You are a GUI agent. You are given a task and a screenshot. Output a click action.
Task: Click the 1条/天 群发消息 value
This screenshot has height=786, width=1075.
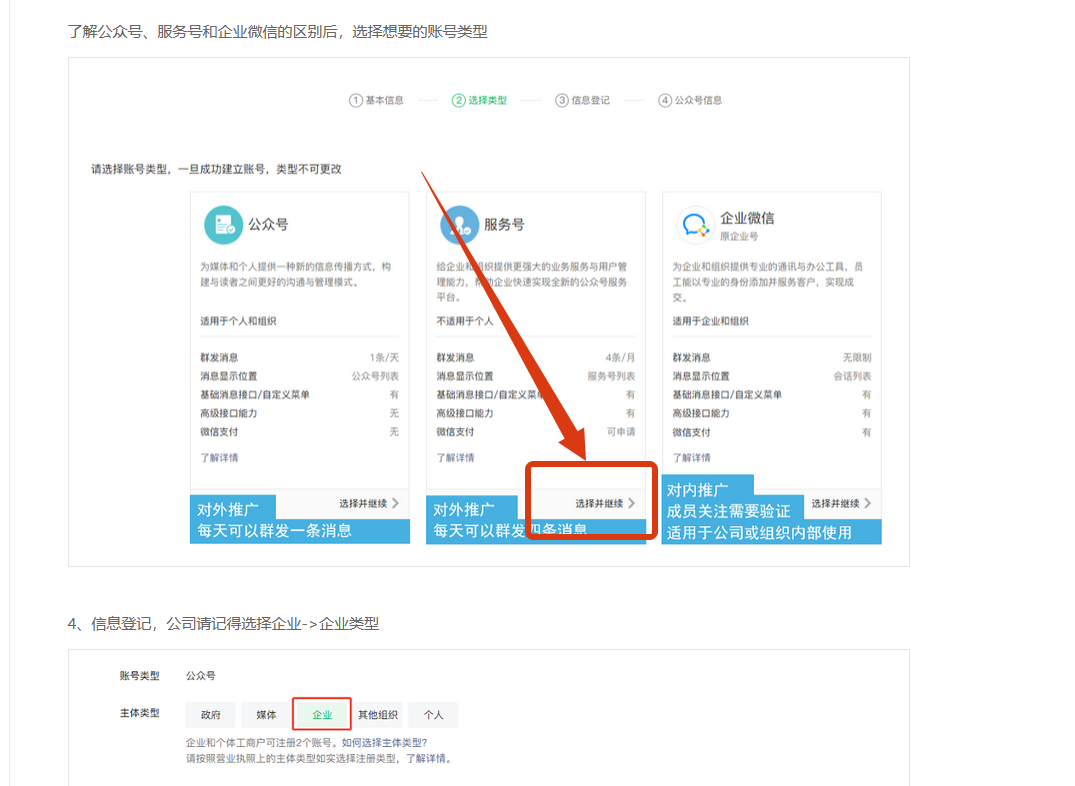[x=384, y=357]
